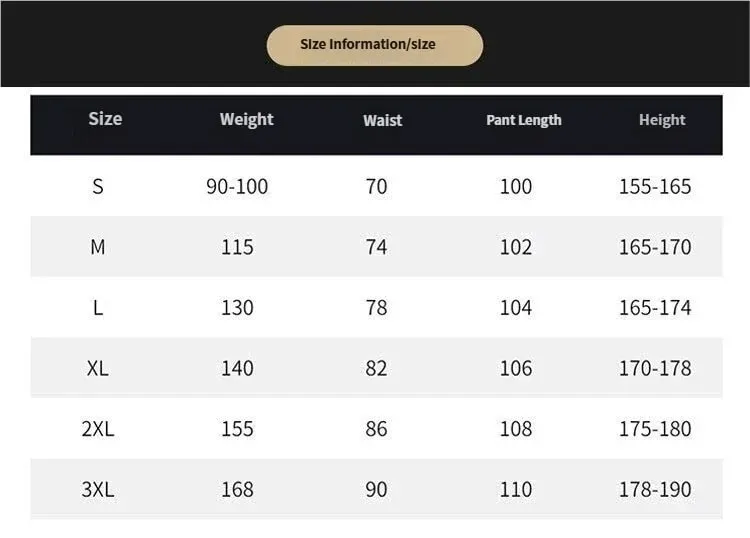
Task: Click the Pant Length column header
Action: (x=524, y=120)
